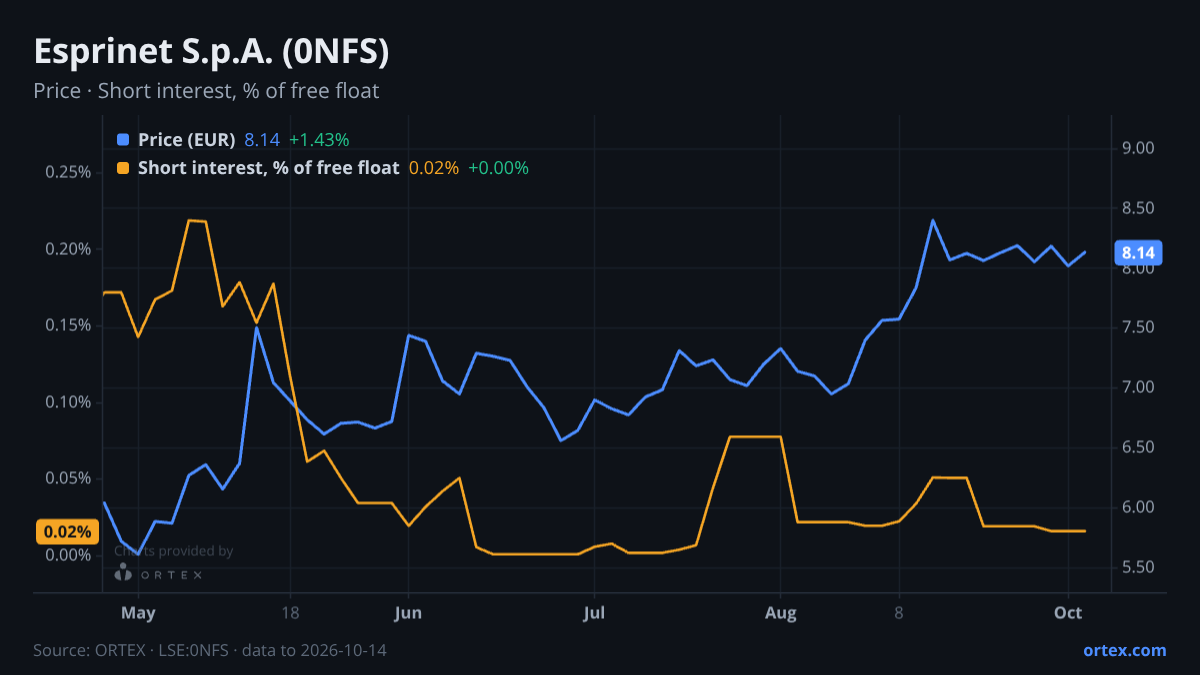Click the 9.00 right axis label

click(x=1139, y=148)
